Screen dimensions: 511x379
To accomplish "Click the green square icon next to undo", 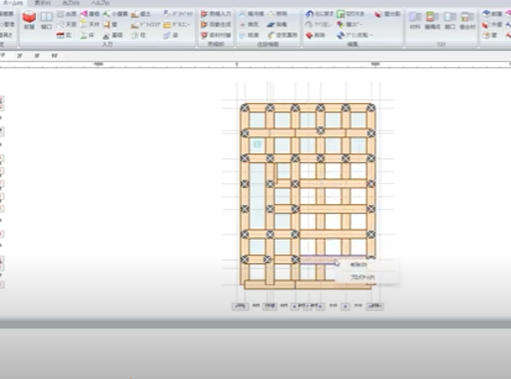I will coord(340,14).
